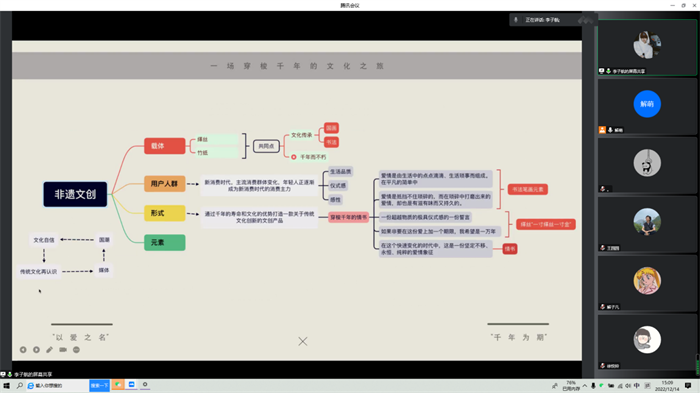The height and width of the screenshot is (393, 700).
Task: Click the microphone icon in the speaking indicator bar
Action: point(516,20)
